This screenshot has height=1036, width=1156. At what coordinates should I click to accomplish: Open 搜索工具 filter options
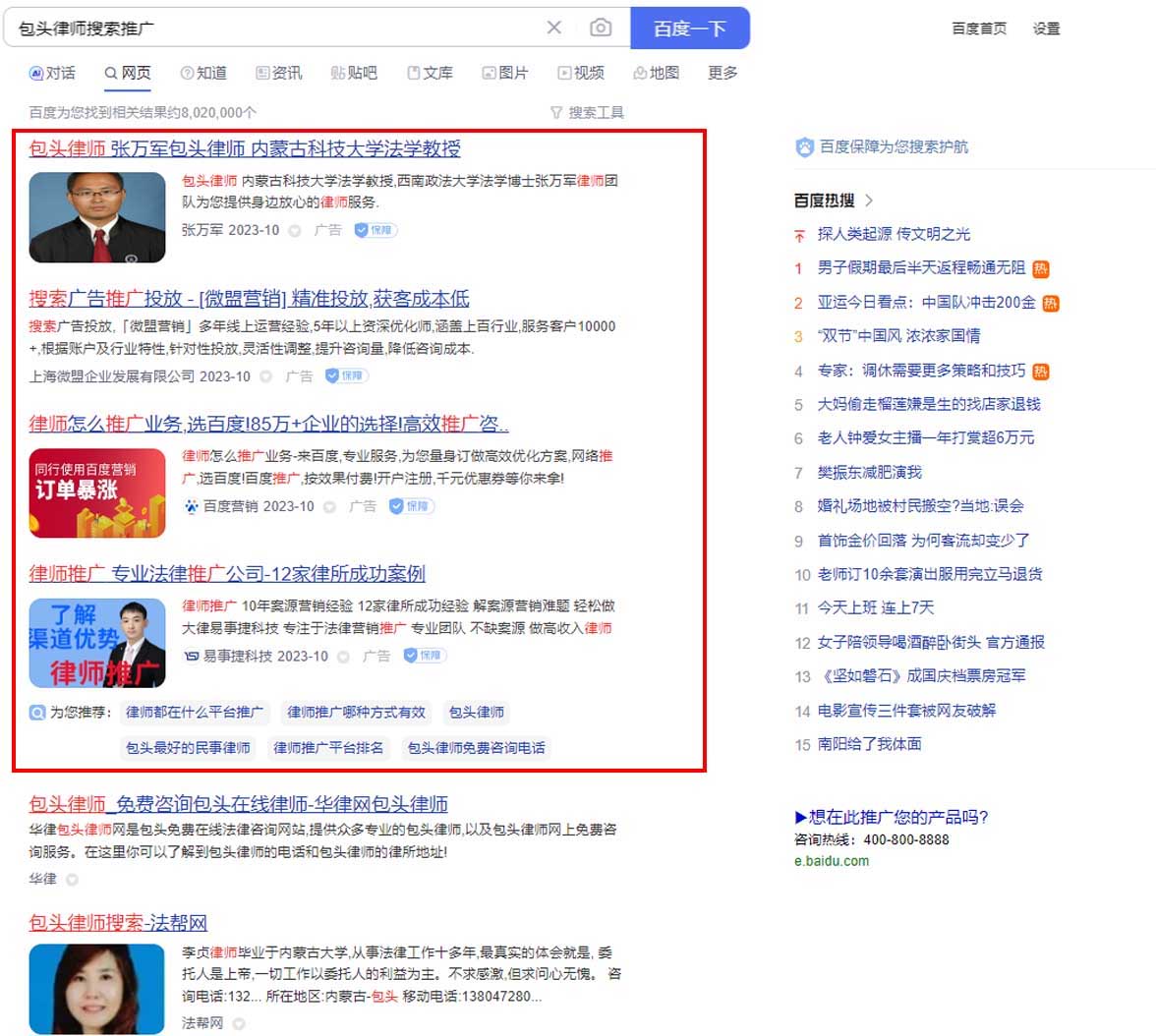587,112
